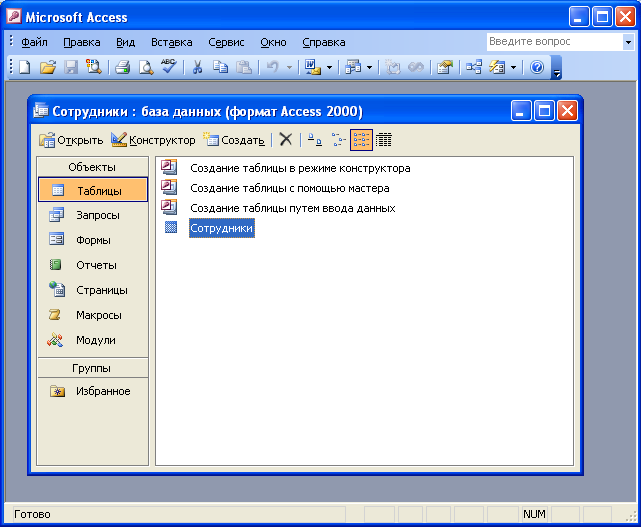Viewport: 641px width, 527px height.
Task: Expand the OfficeLinks dropdown arrow
Action: [x=329, y=67]
